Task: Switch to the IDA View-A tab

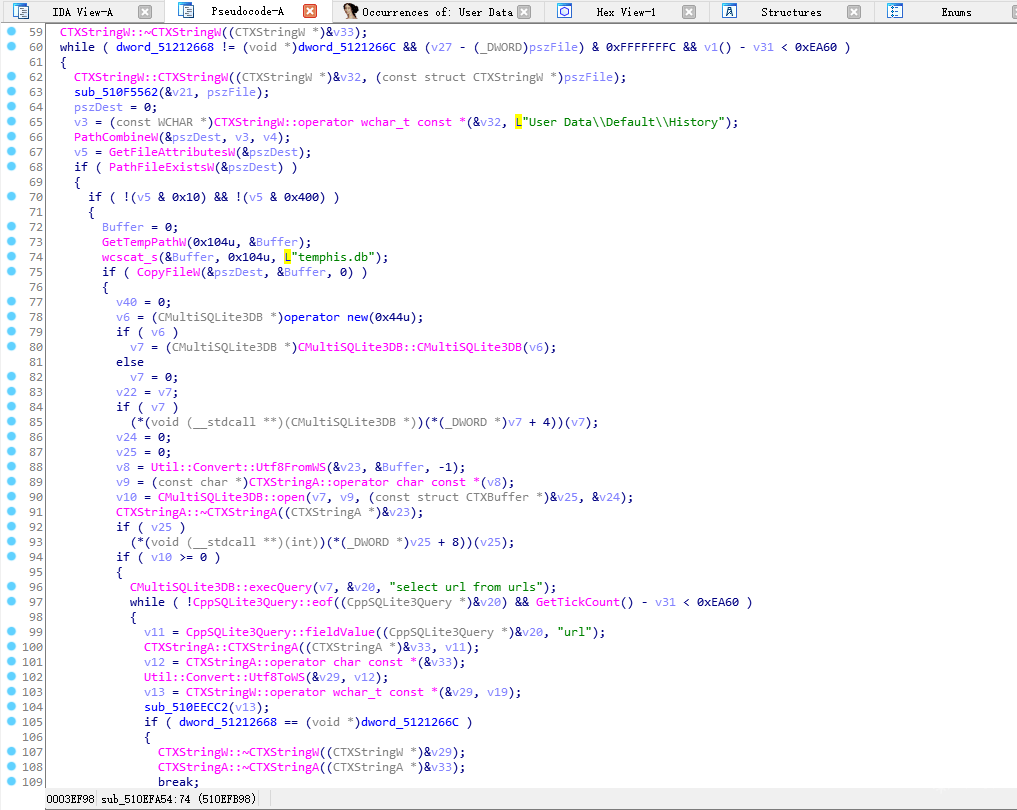Action: coord(82,12)
